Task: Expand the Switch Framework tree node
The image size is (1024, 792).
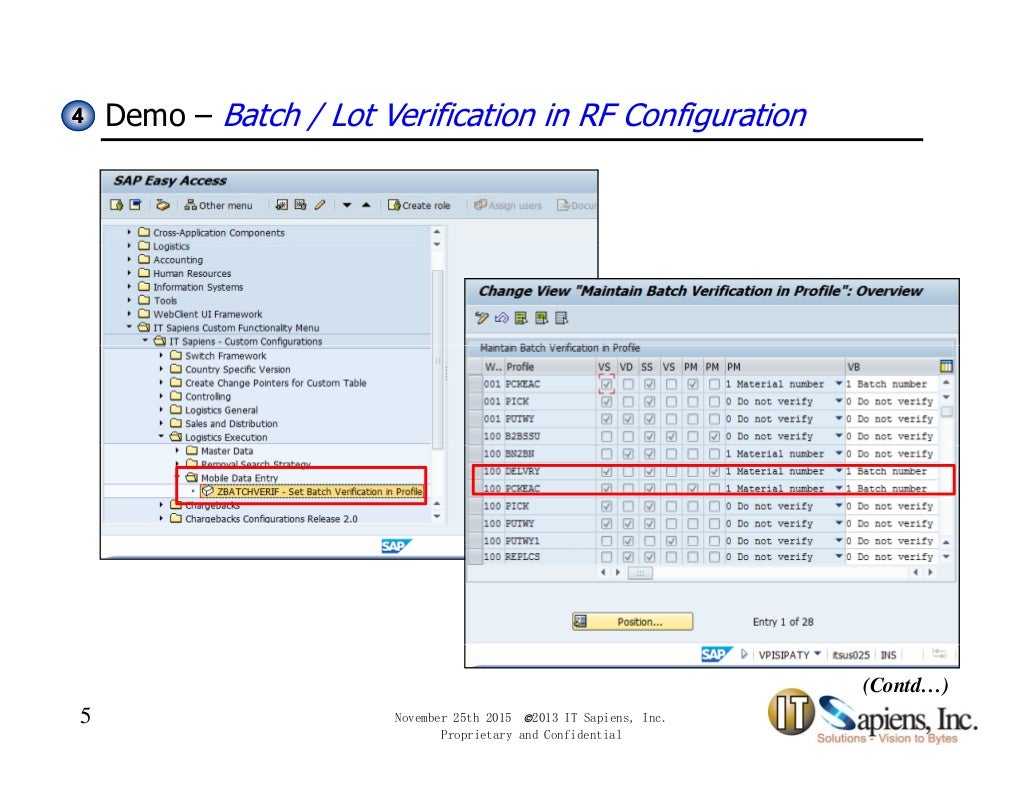Action: pyautogui.click(x=161, y=355)
